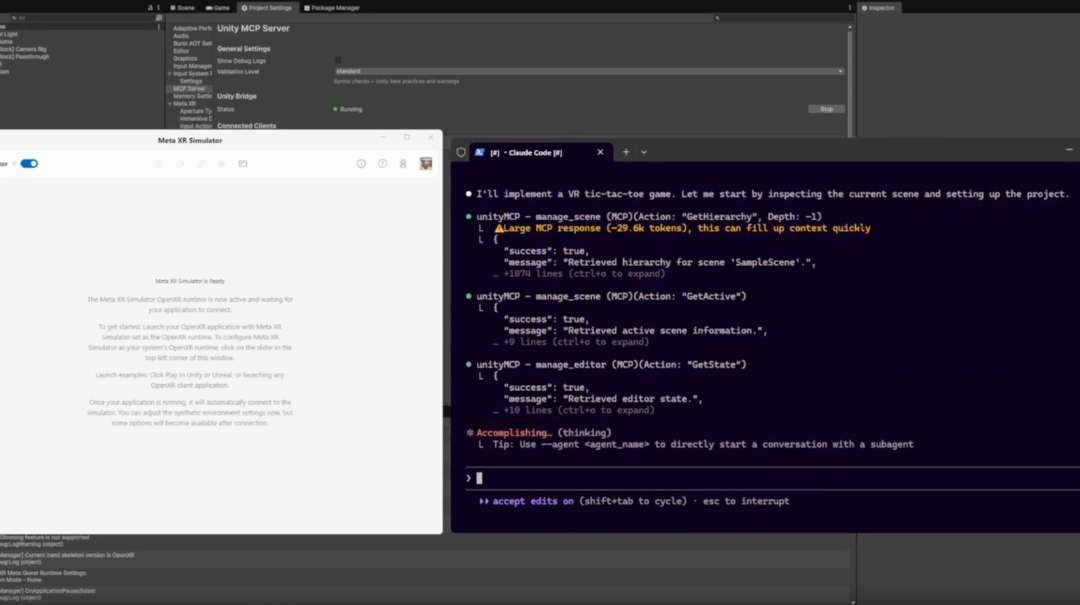This screenshot has height=605, width=1080.
Task: Focus the Claude Code prompt input line
Action: point(771,478)
